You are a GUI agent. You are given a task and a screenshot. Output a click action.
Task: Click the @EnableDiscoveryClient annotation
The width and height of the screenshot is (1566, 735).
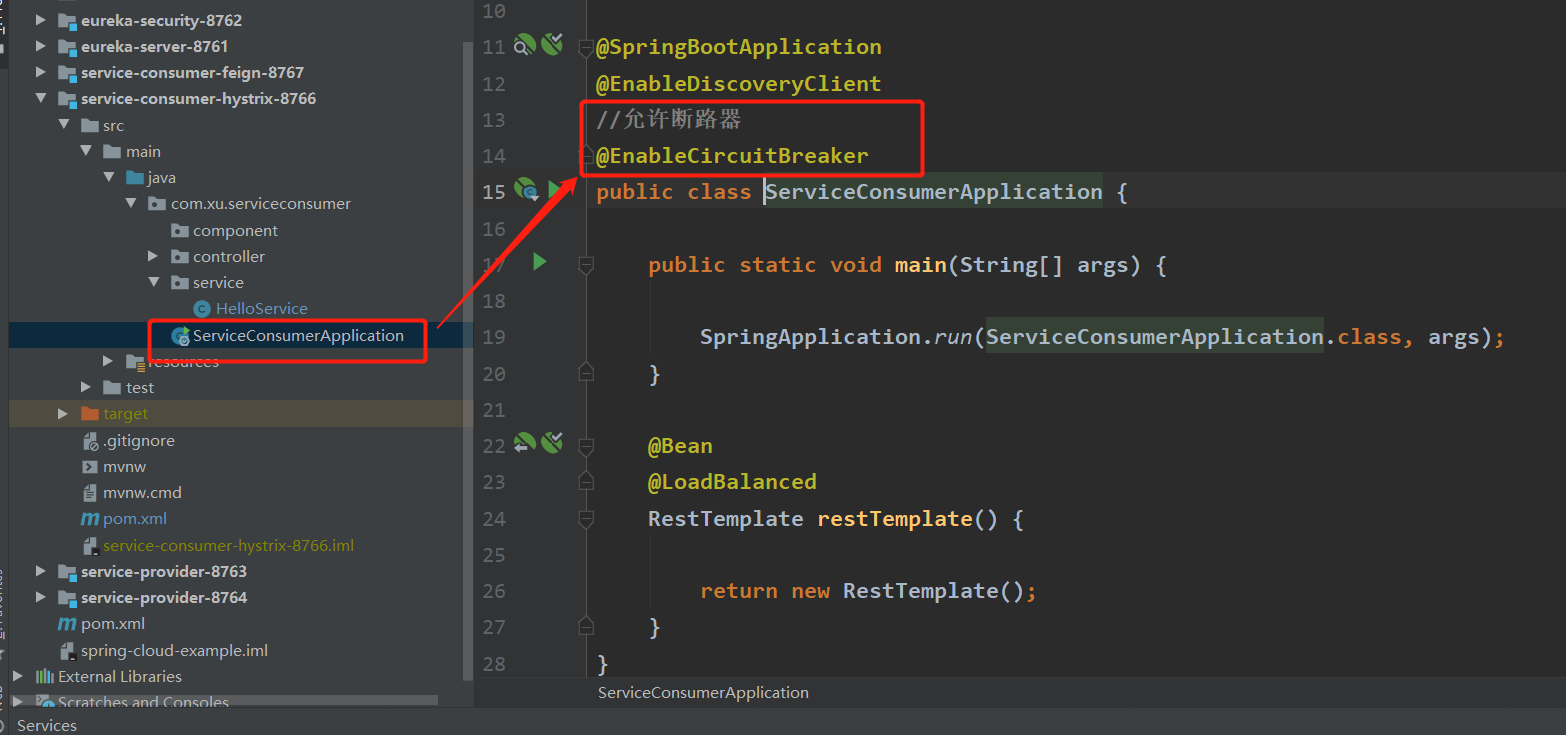coord(739,83)
